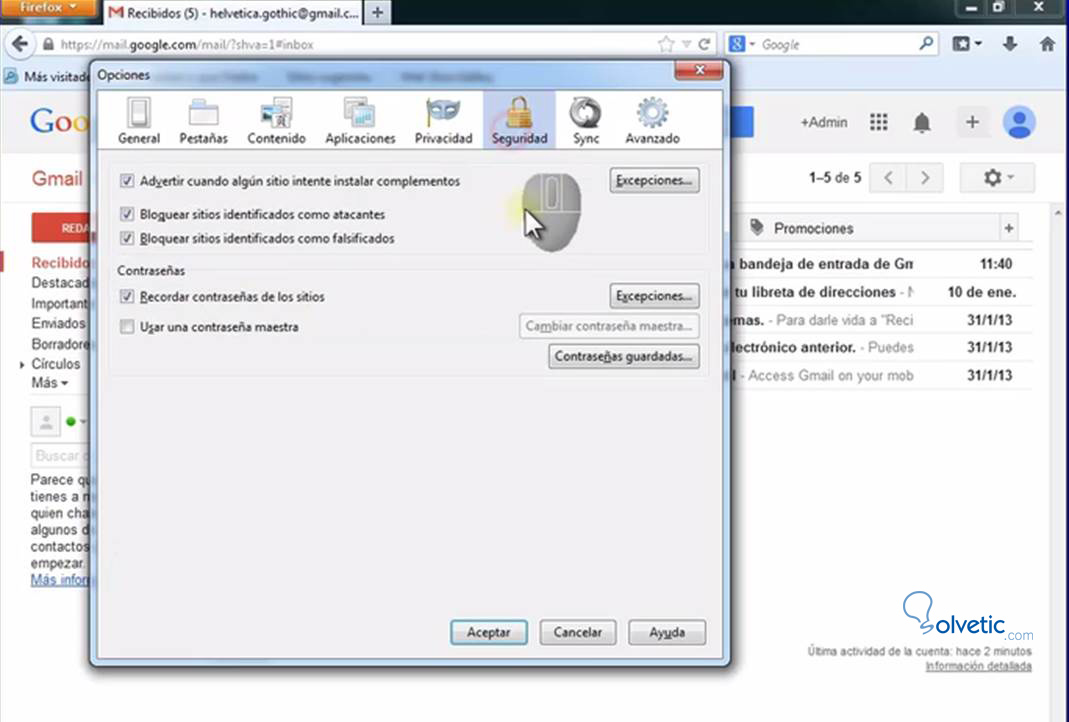This screenshot has height=722, width=1069.
Task: Toggle Recordar contraseñas de los sitios
Action: (x=127, y=297)
